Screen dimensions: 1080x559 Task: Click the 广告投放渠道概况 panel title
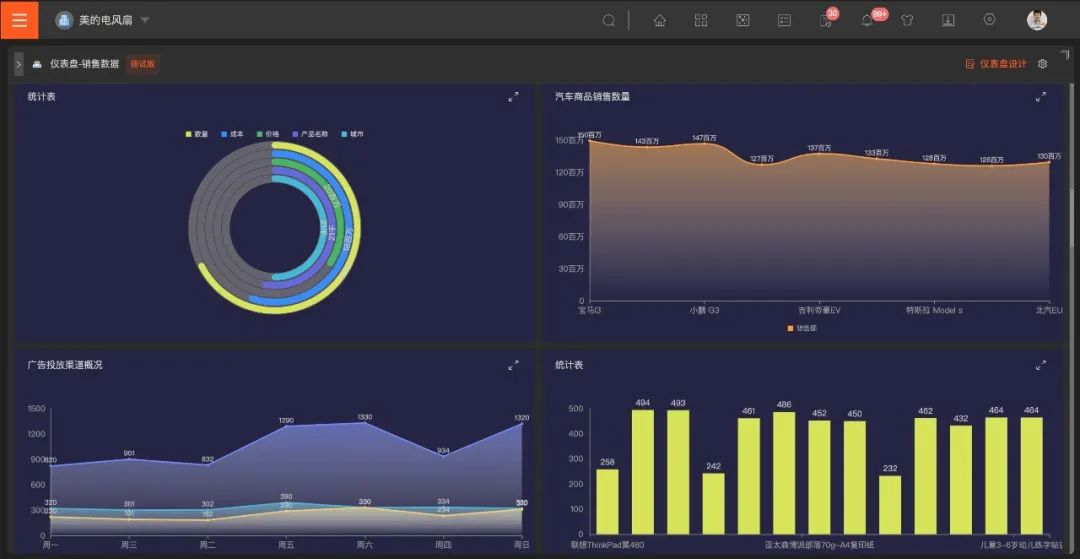65,365
